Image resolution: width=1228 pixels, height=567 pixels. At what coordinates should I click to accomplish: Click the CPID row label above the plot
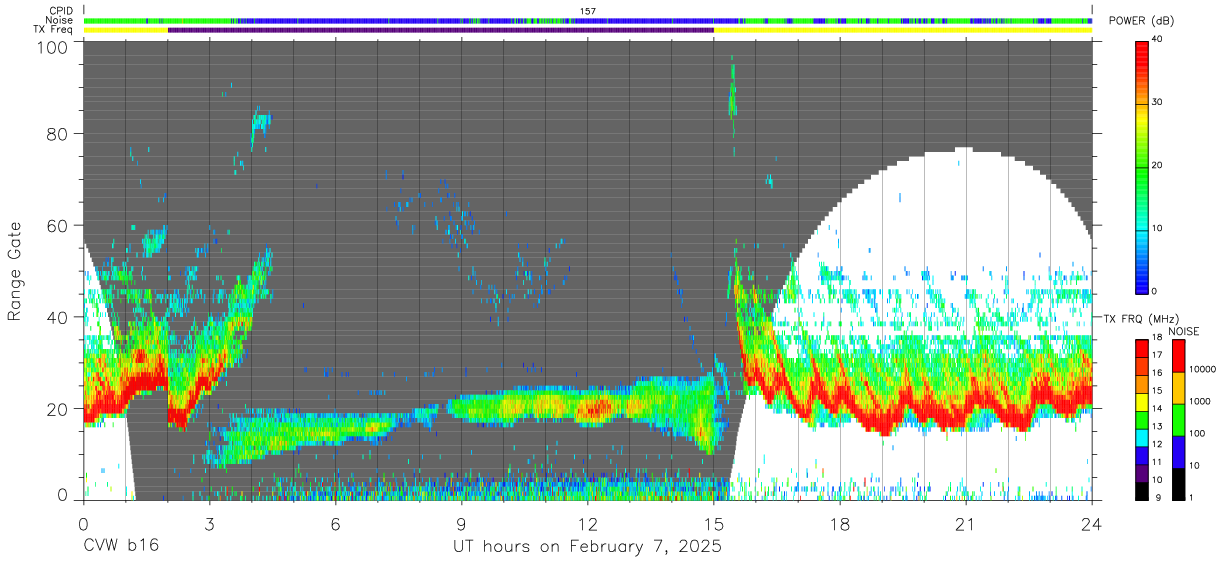(x=61, y=11)
